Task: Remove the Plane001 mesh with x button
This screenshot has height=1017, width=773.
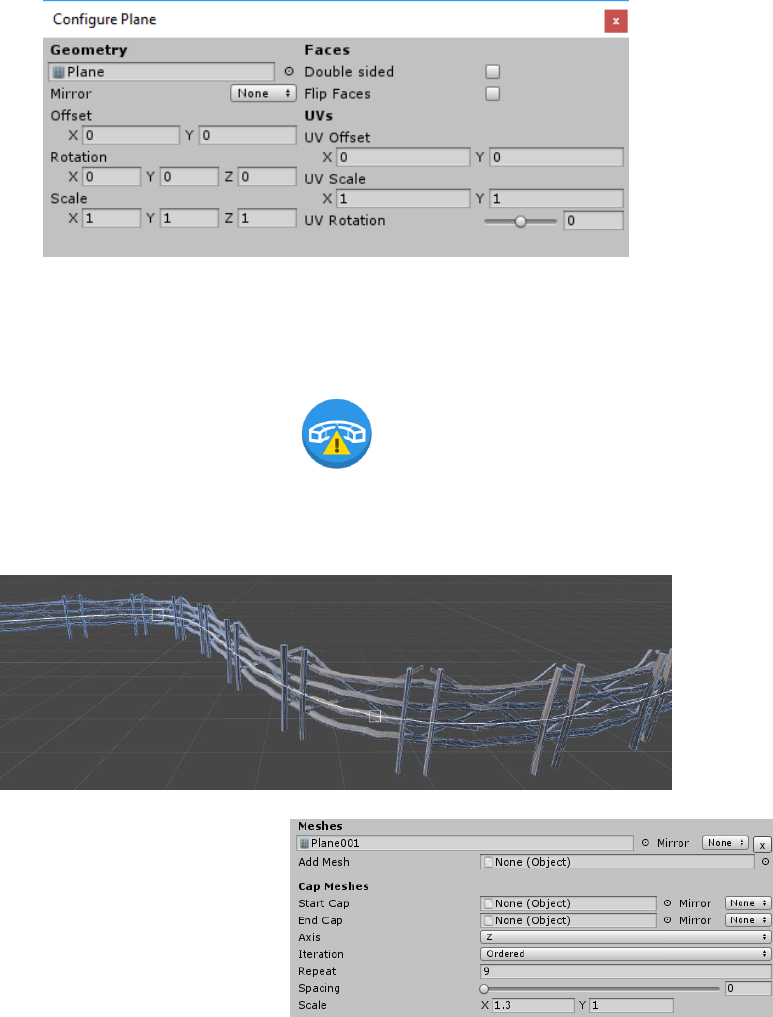Action: tap(762, 844)
